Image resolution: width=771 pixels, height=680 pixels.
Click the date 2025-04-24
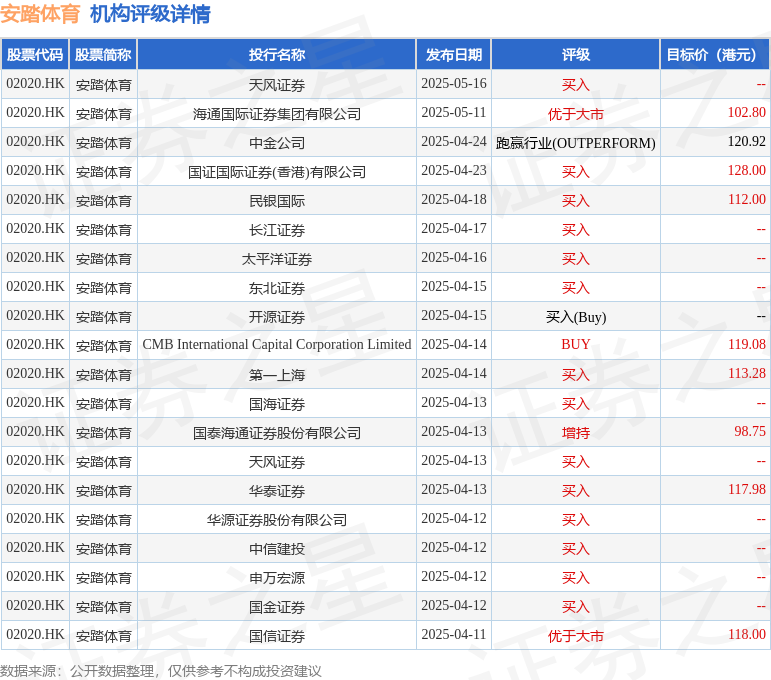coord(454,142)
